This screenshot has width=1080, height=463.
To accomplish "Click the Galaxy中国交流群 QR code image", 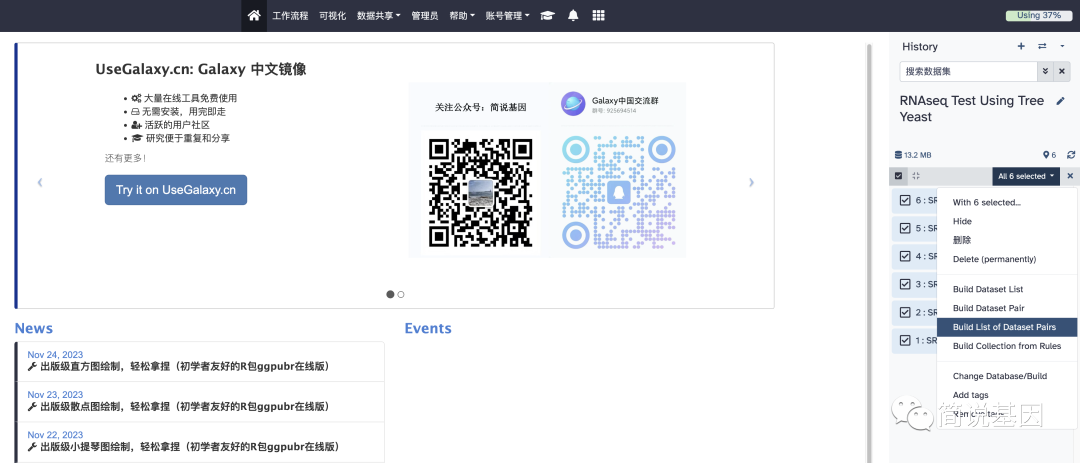I will point(619,192).
